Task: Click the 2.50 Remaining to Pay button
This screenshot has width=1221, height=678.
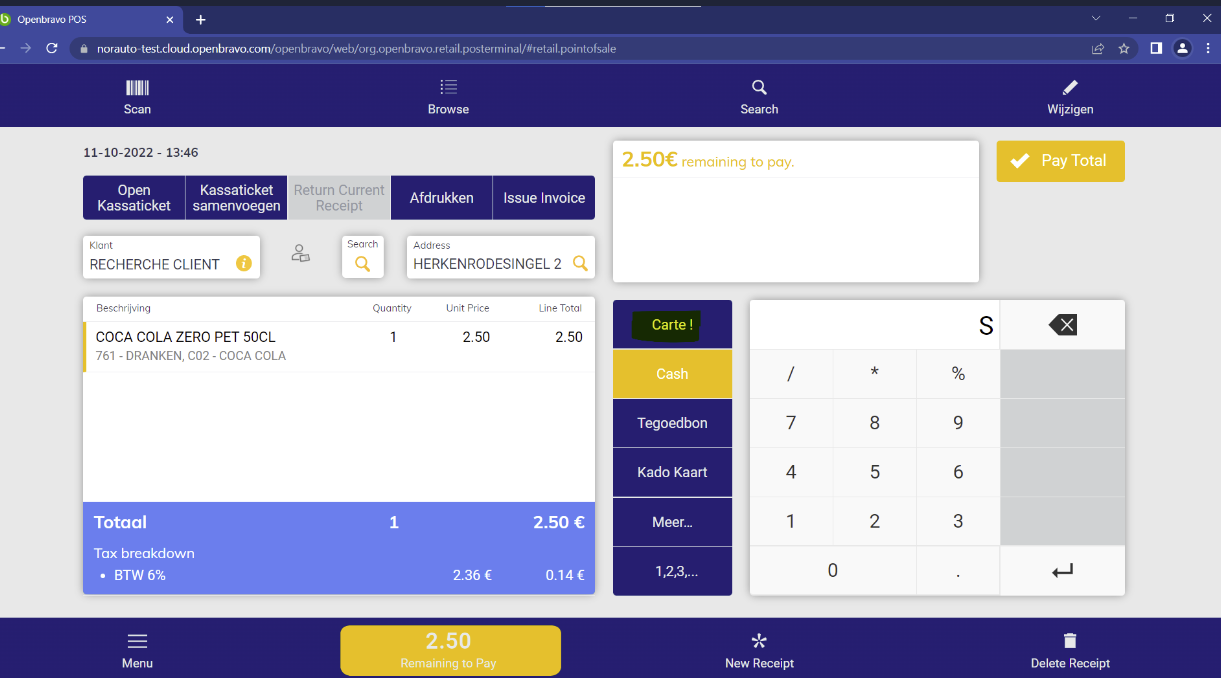Action: tap(450, 650)
